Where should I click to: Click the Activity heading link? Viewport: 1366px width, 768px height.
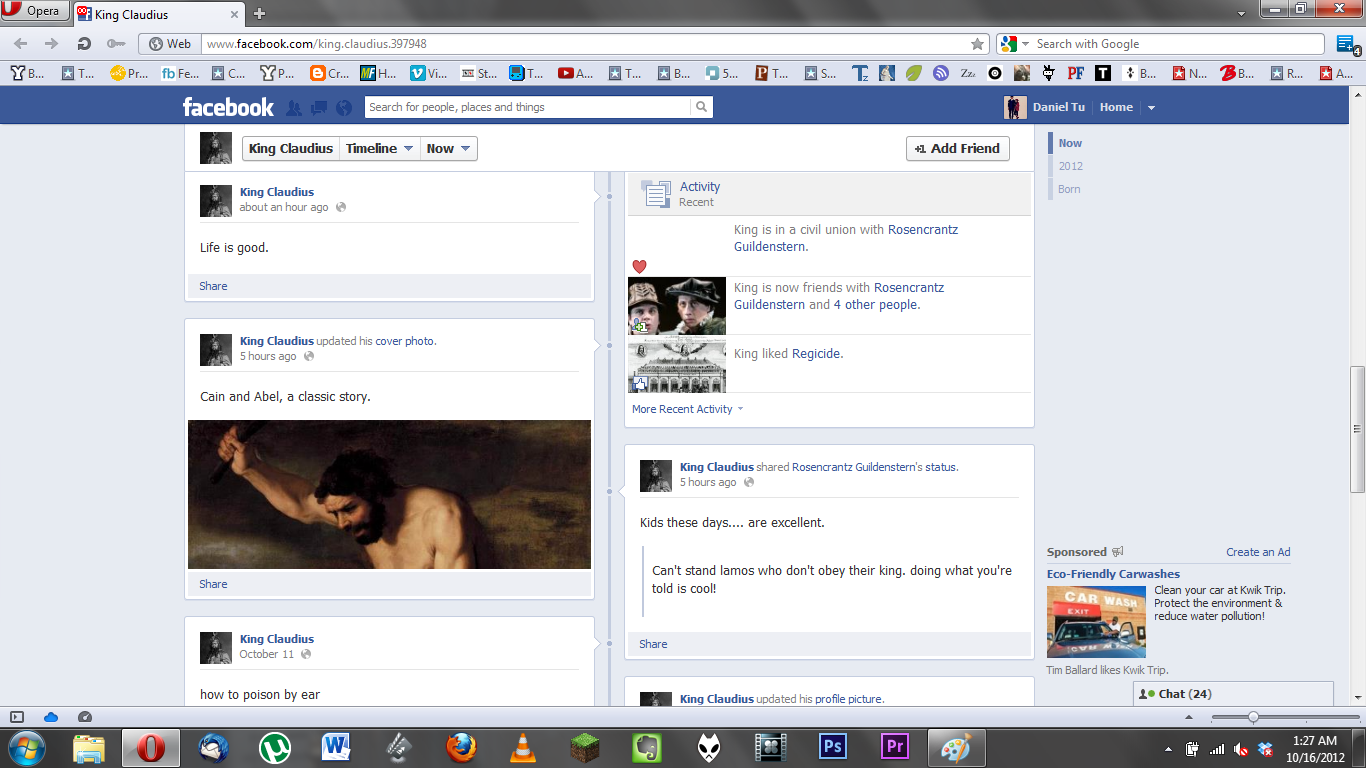click(x=699, y=186)
